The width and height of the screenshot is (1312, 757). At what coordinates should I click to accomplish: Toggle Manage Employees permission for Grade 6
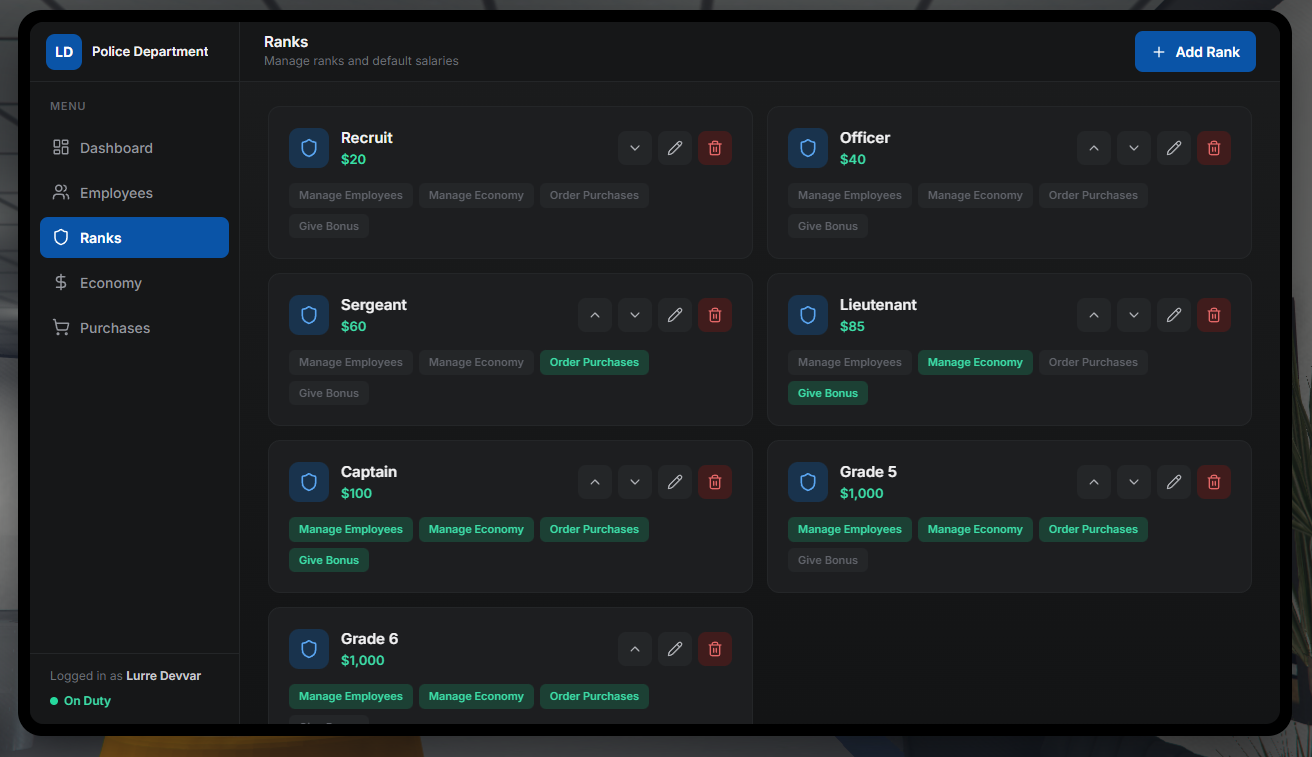tap(351, 696)
